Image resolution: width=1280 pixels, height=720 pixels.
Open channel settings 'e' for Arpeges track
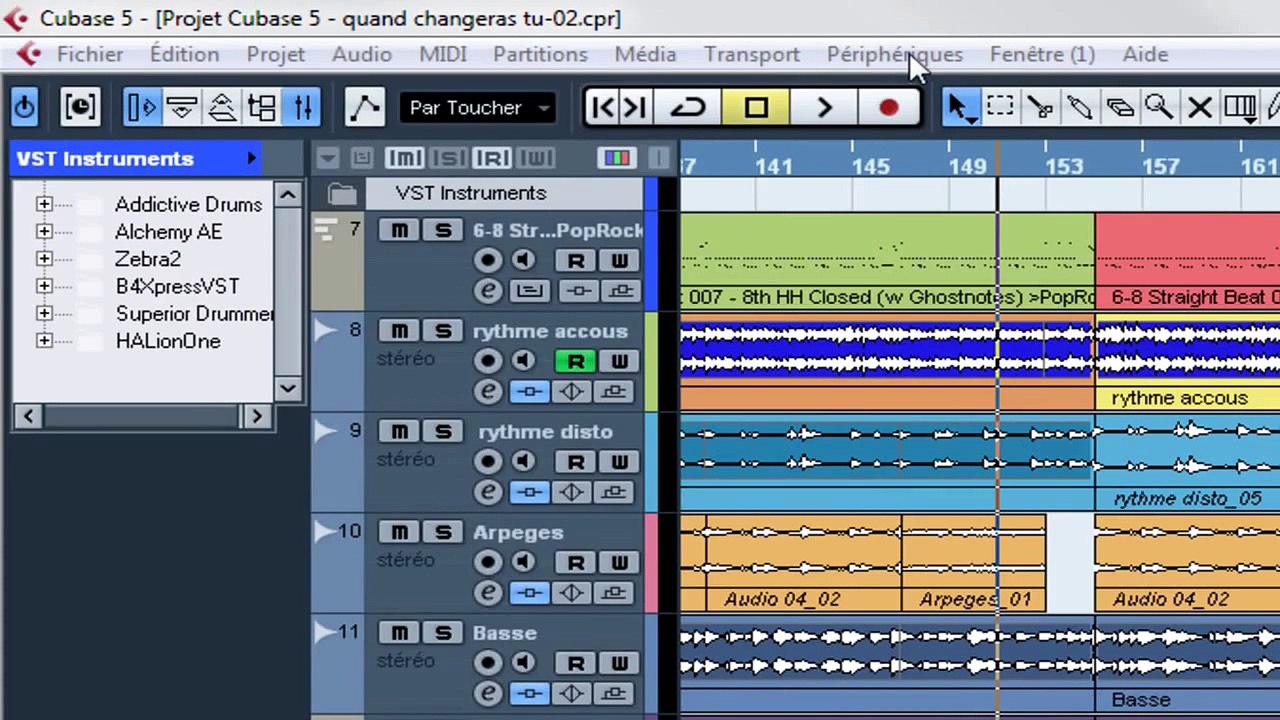(x=488, y=593)
